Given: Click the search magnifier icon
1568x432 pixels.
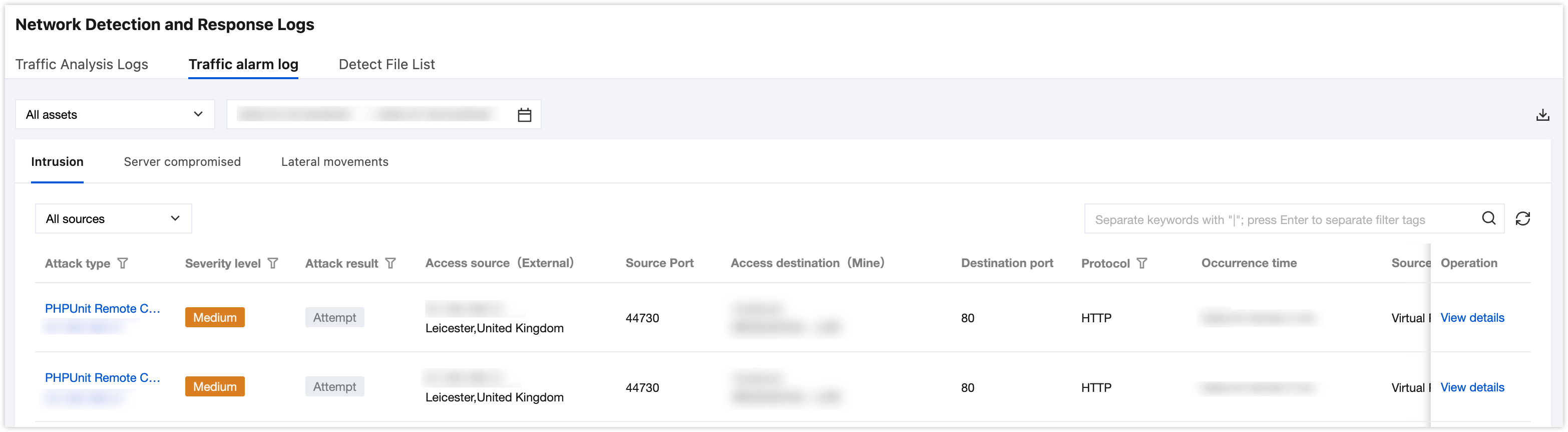Looking at the screenshot, I should [x=1488, y=218].
